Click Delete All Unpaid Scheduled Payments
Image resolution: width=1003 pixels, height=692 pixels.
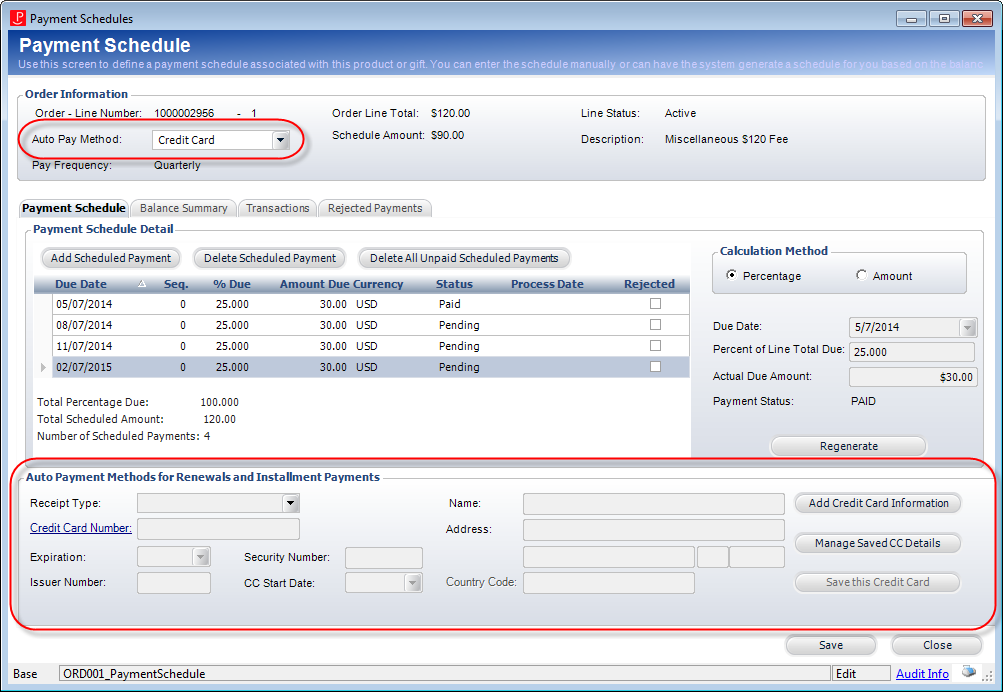point(464,258)
